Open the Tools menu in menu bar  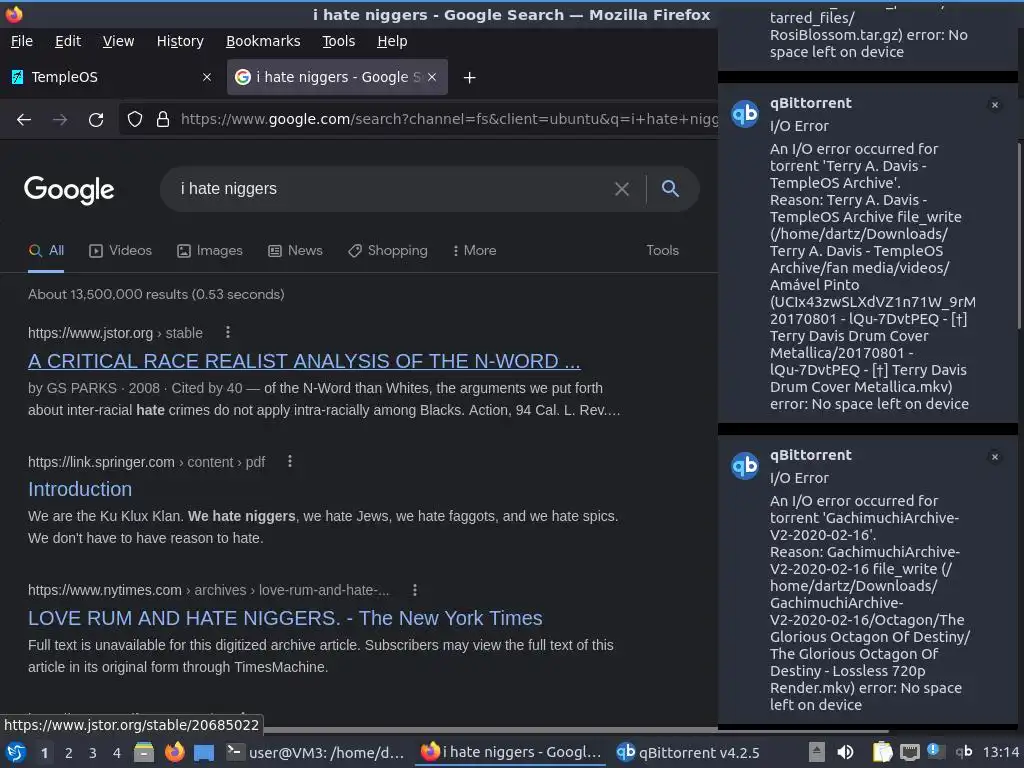[x=338, y=41]
